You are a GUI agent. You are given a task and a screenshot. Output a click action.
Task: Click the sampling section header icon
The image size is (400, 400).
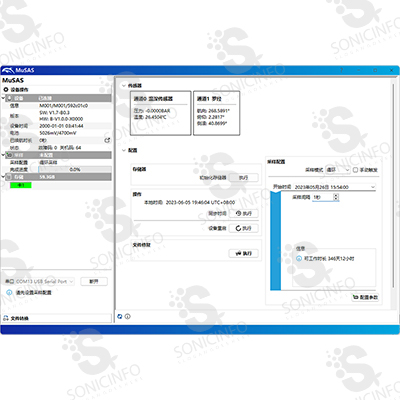tap(9, 155)
